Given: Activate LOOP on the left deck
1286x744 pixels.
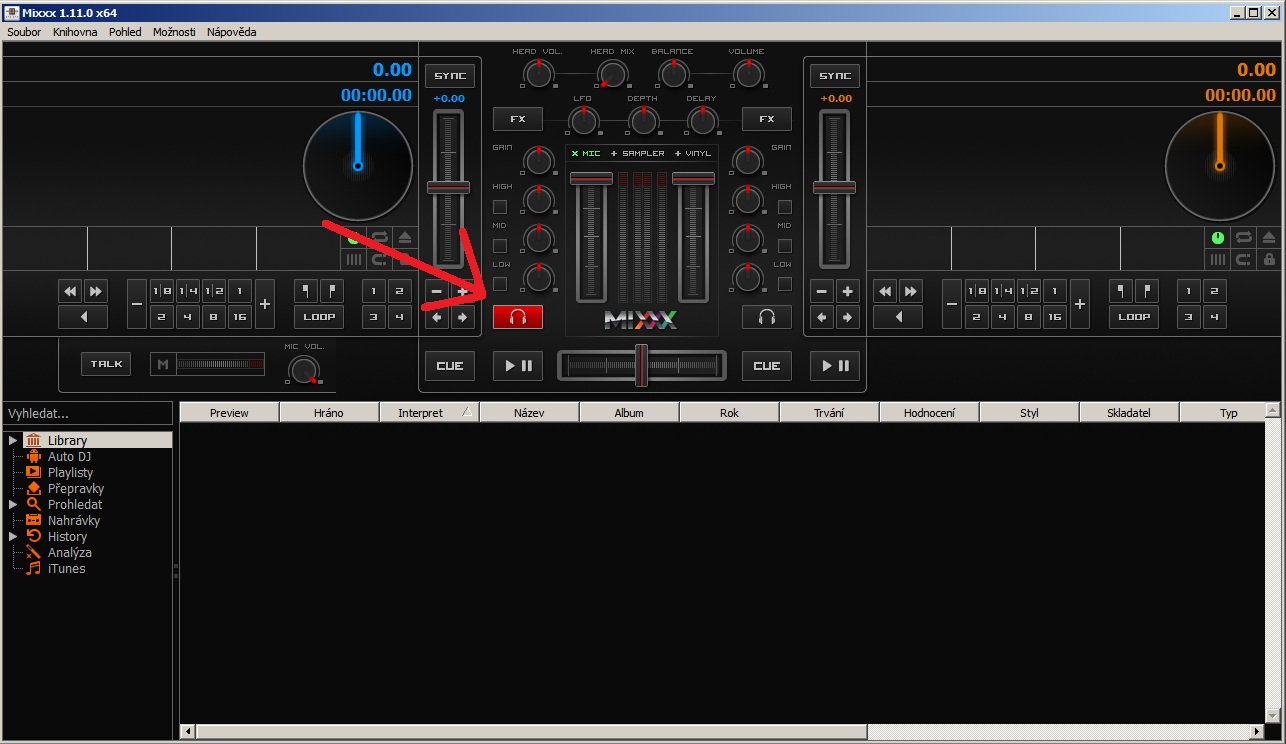Looking at the screenshot, I should pos(319,317).
